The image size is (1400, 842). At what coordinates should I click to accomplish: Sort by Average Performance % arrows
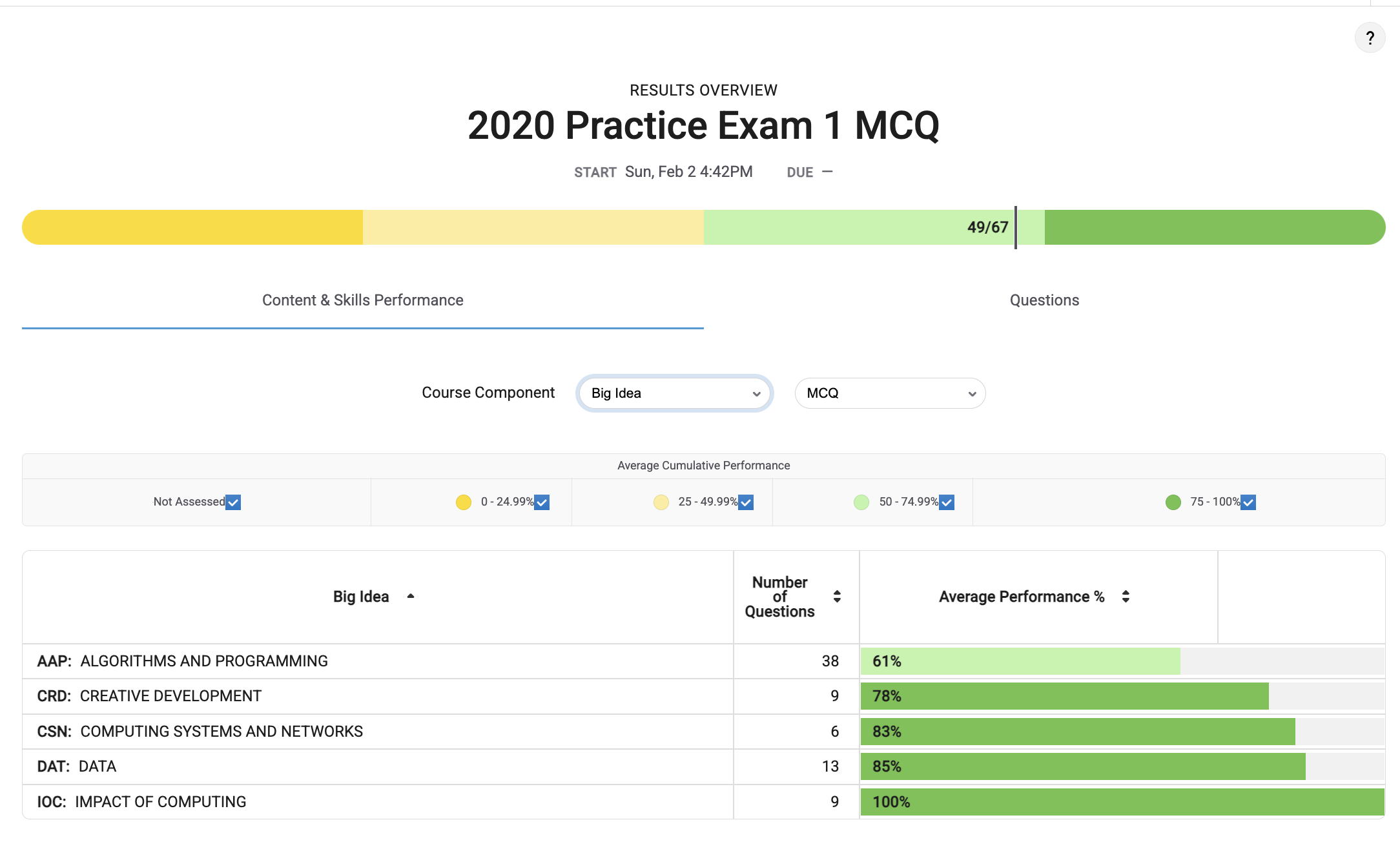tap(1126, 596)
